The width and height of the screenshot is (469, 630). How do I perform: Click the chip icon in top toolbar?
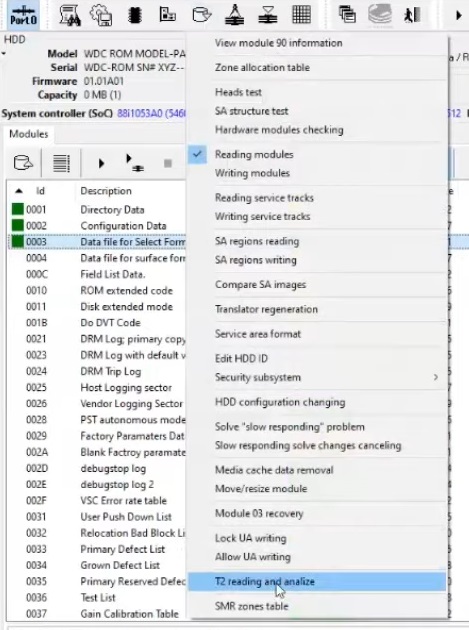click(x=134, y=15)
